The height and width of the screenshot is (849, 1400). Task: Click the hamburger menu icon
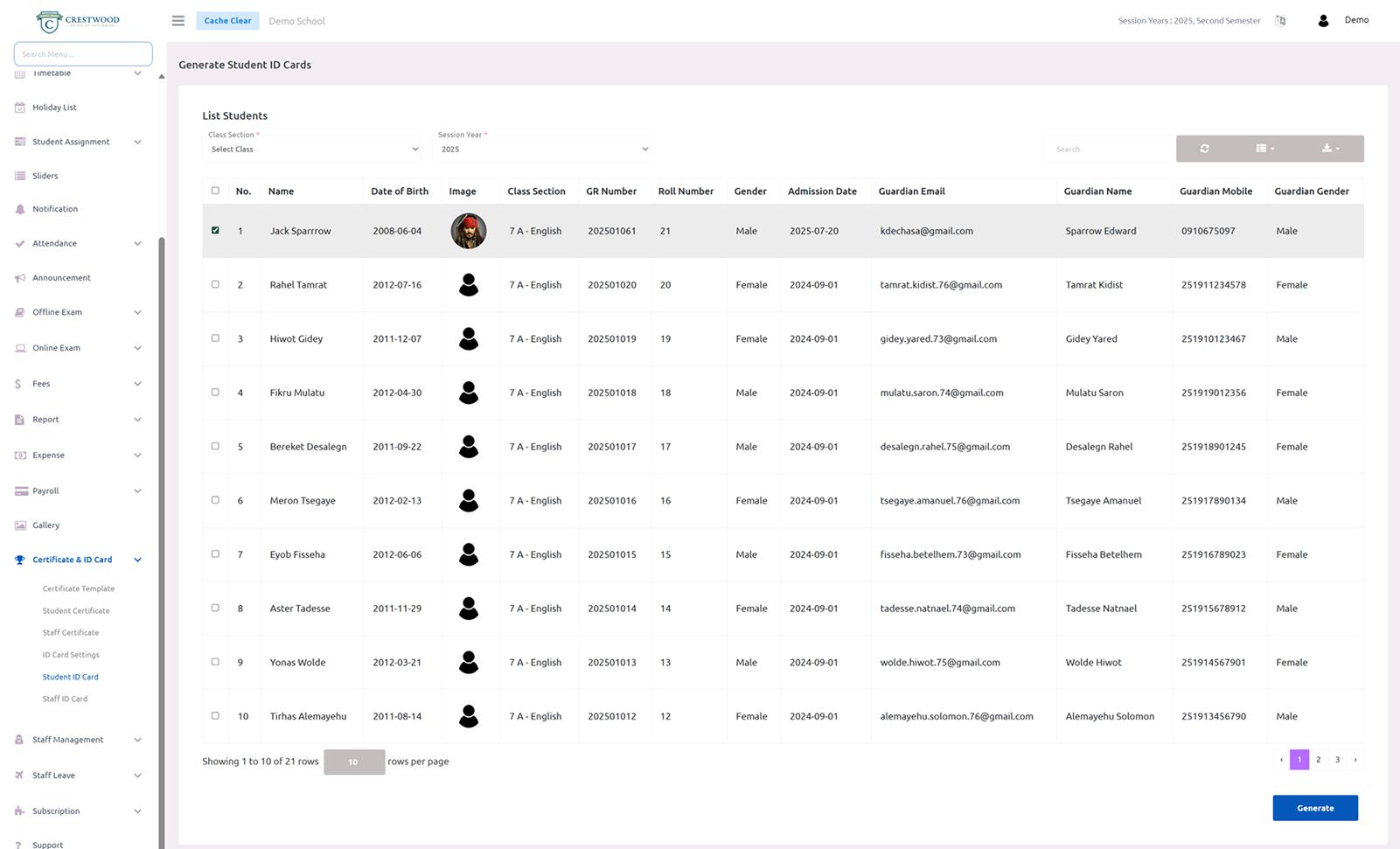click(x=178, y=21)
